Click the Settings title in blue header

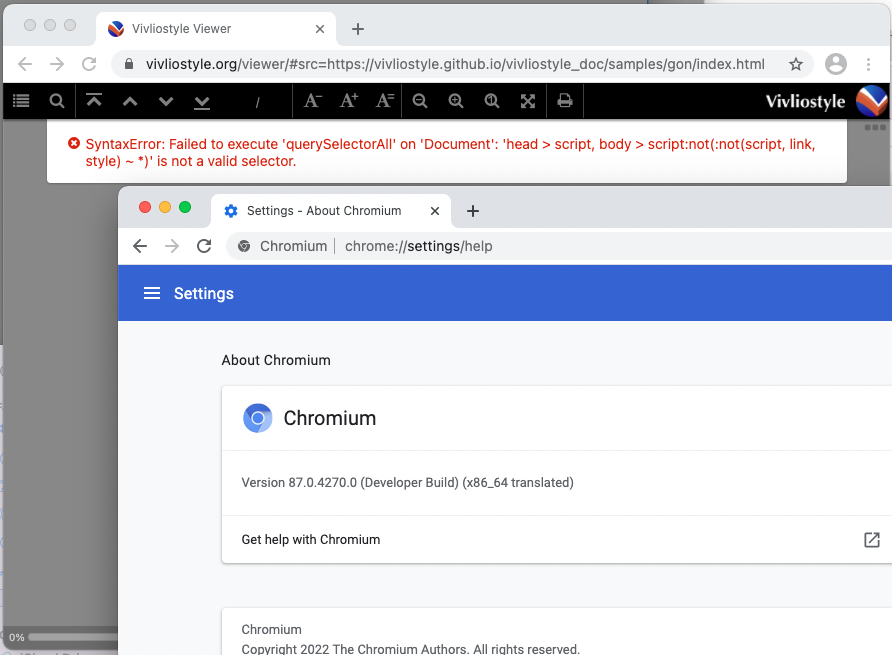tap(204, 293)
